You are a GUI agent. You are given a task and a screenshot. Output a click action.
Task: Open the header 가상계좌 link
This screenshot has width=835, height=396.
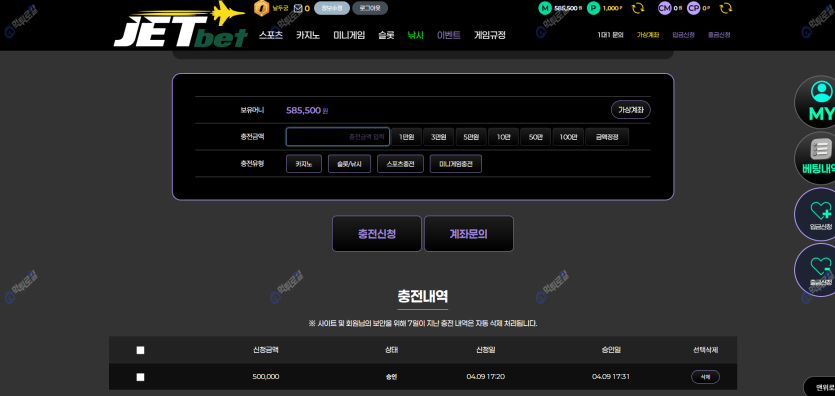648,35
